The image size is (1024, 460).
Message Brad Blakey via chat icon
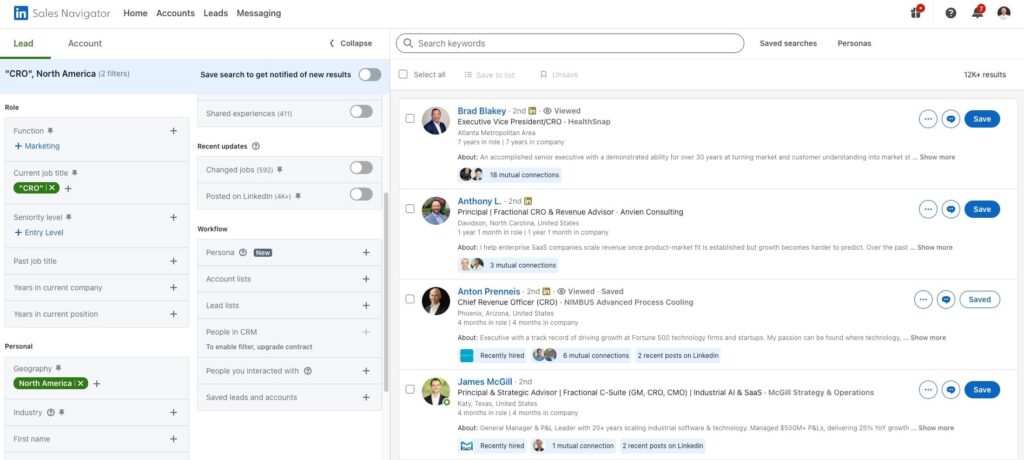pos(951,119)
